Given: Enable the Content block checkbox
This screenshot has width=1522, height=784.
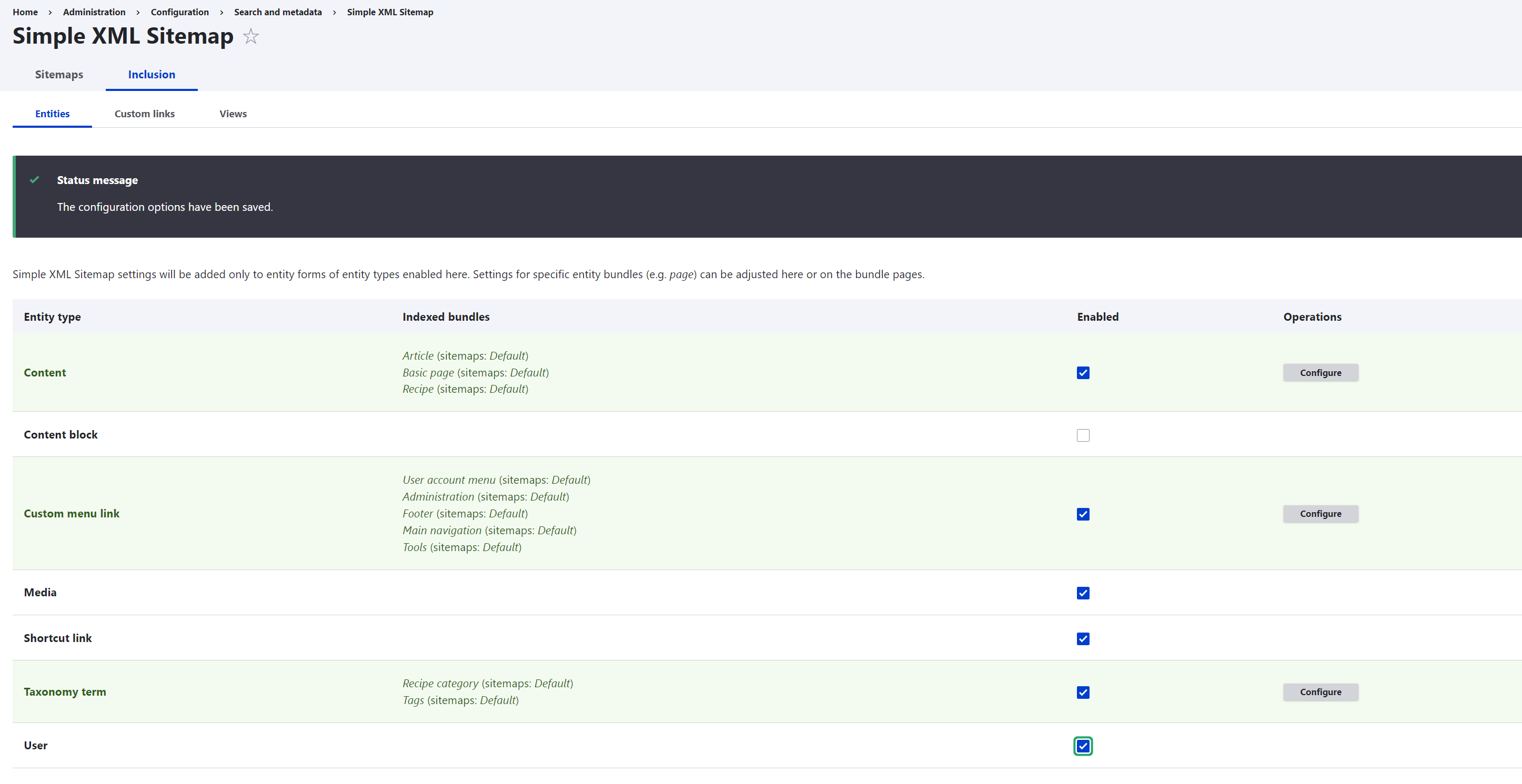Looking at the screenshot, I should [x=1082, y=435].
